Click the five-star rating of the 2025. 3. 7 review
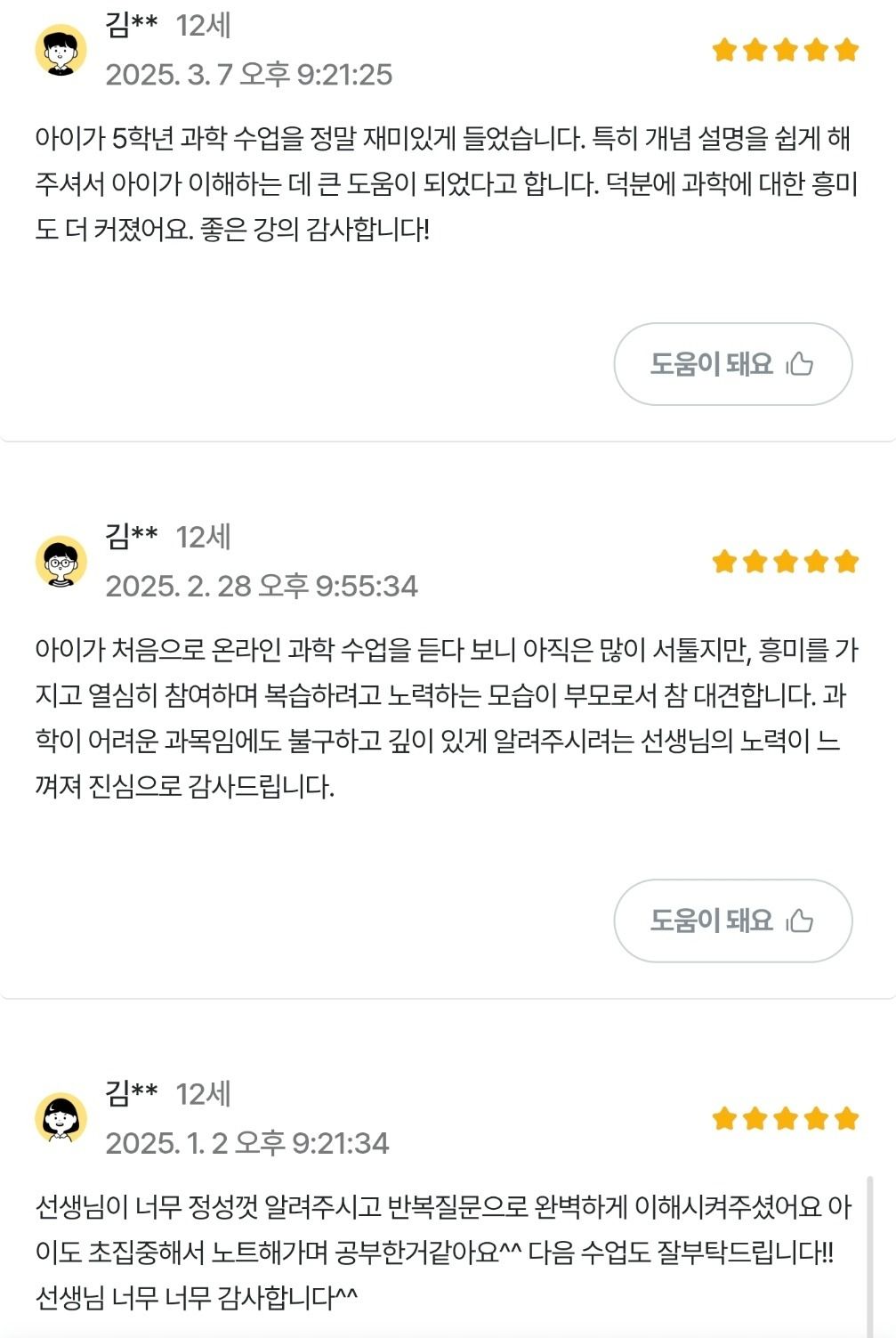 point(785,50)
